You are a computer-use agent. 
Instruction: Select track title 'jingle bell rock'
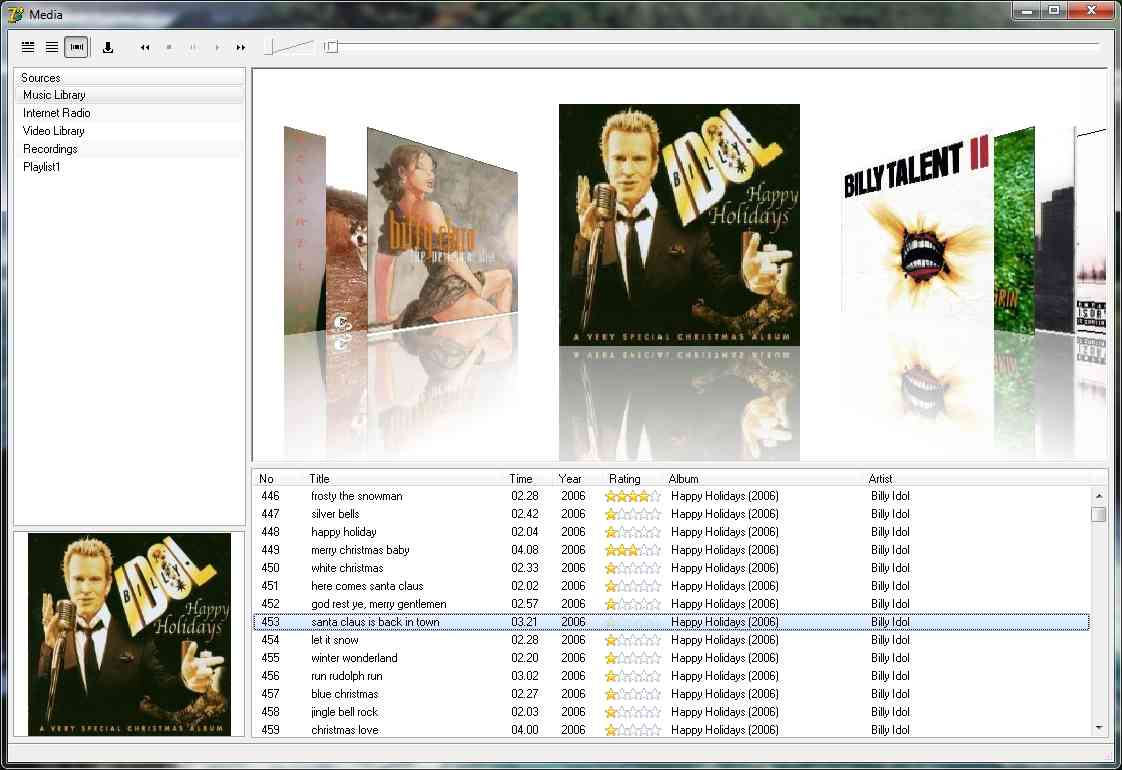(344, 712)
